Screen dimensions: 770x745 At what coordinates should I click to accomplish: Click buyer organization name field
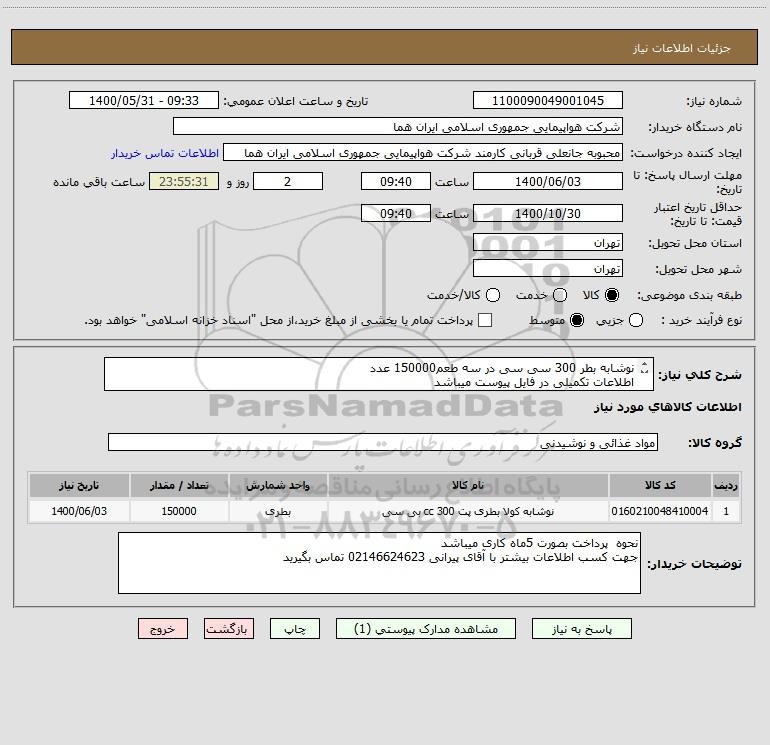[x=398, y=127]
